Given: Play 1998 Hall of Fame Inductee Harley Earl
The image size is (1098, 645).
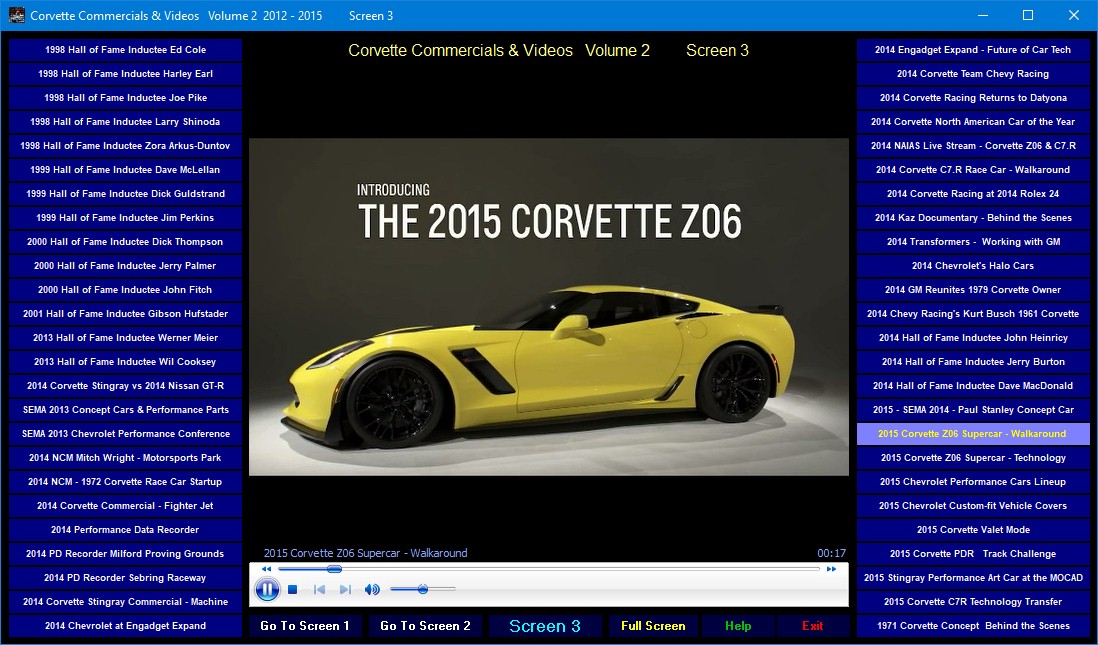Looking at the screenshot, I should coord(125,74).
